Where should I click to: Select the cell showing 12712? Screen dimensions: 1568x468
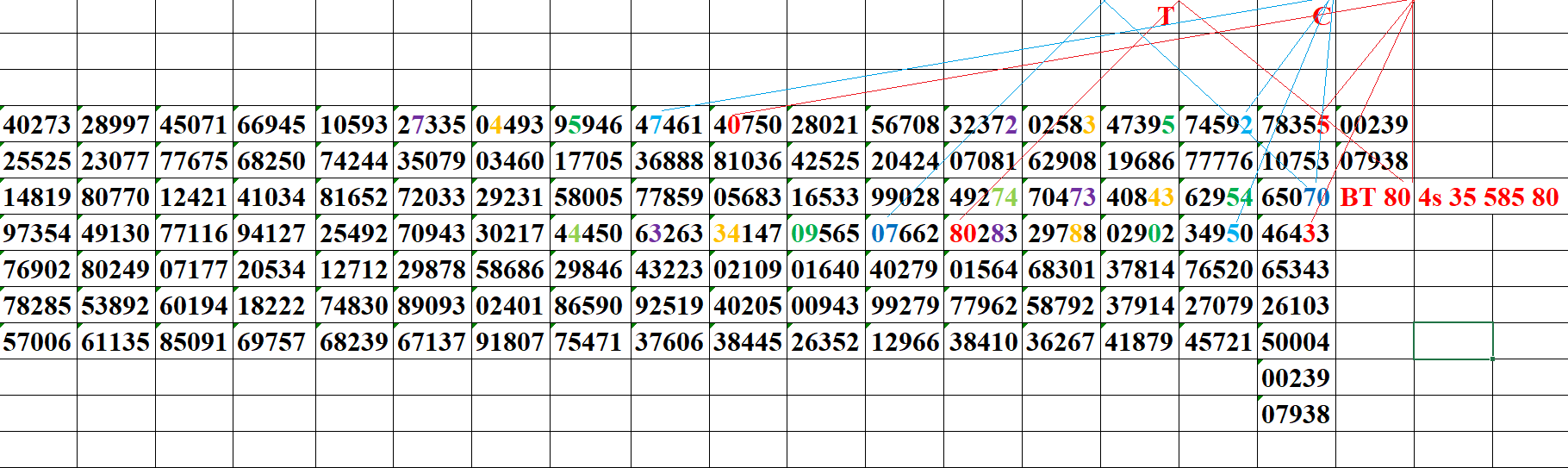tap(354, 270)
